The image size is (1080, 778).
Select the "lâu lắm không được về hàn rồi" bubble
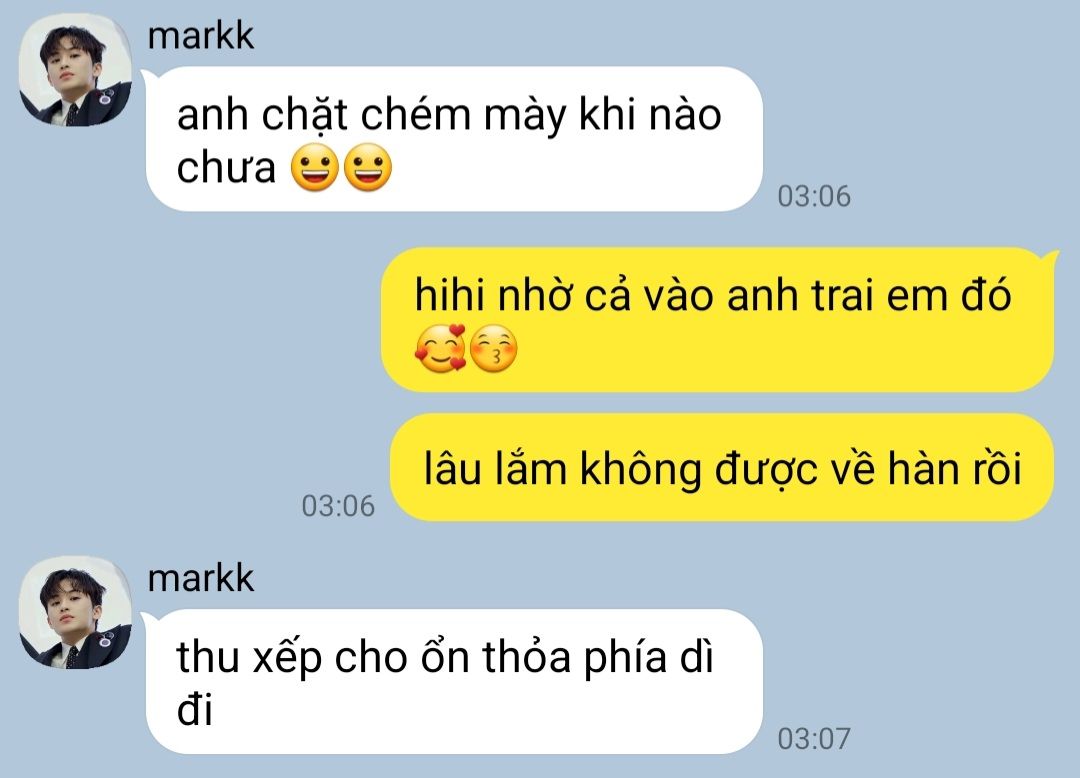click(722, 467)
